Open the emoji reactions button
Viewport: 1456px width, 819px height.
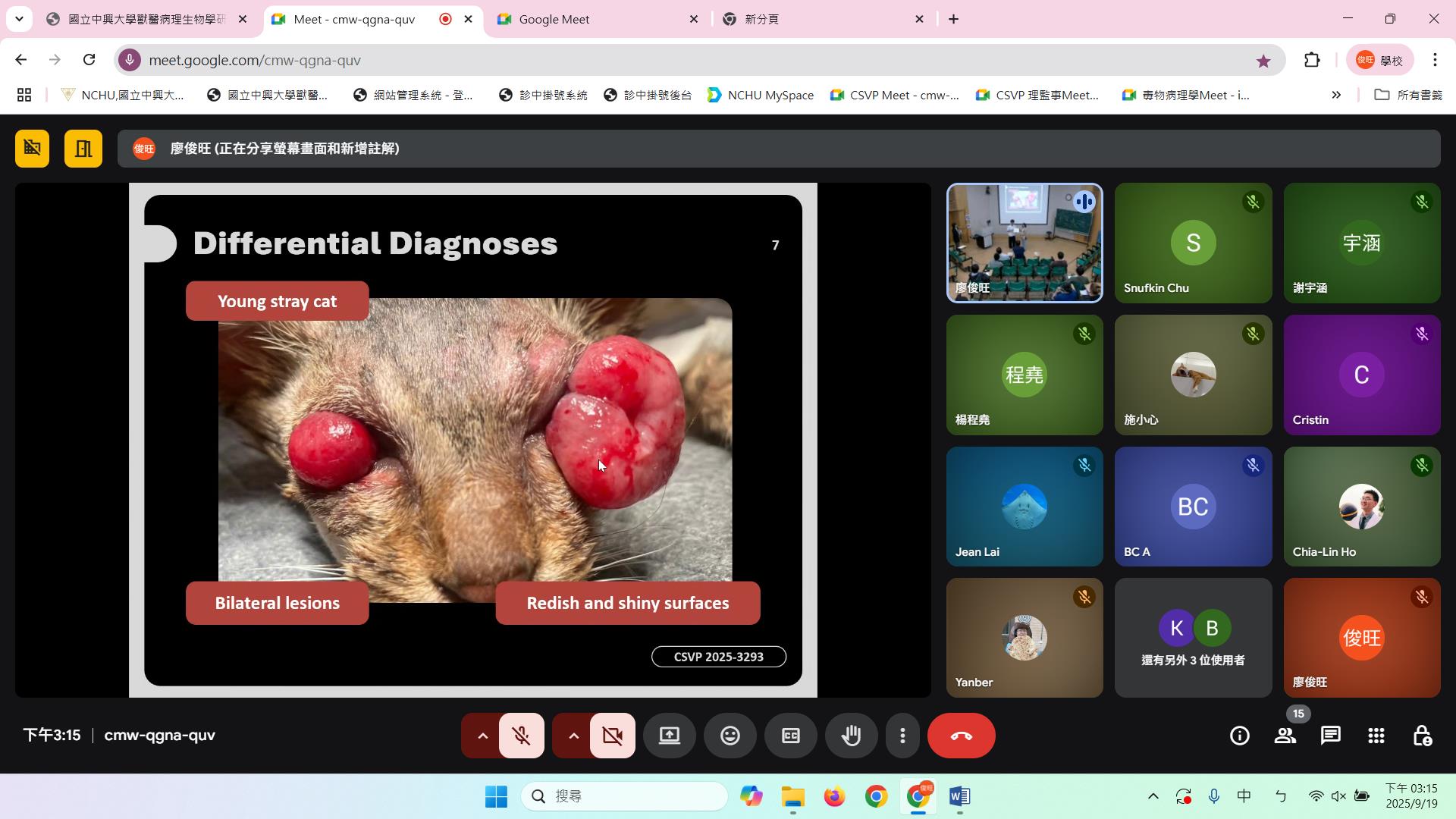coord(730,736)
